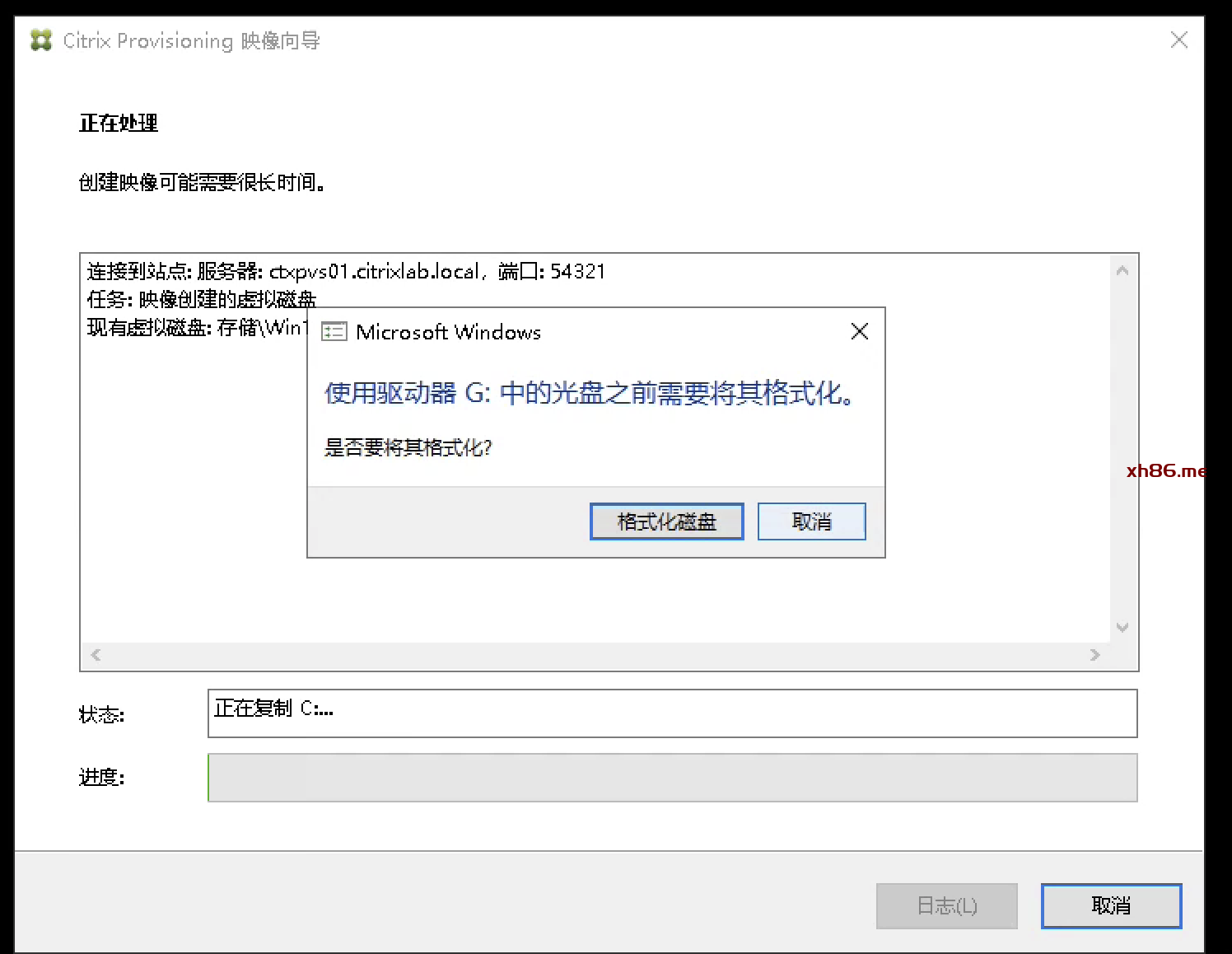Viewport: 1232px width, 954px height.
Task: Click the message 使用驱动器 G: 中的光盘之前需要将其格式化。
Action: [x=590, y=393]
